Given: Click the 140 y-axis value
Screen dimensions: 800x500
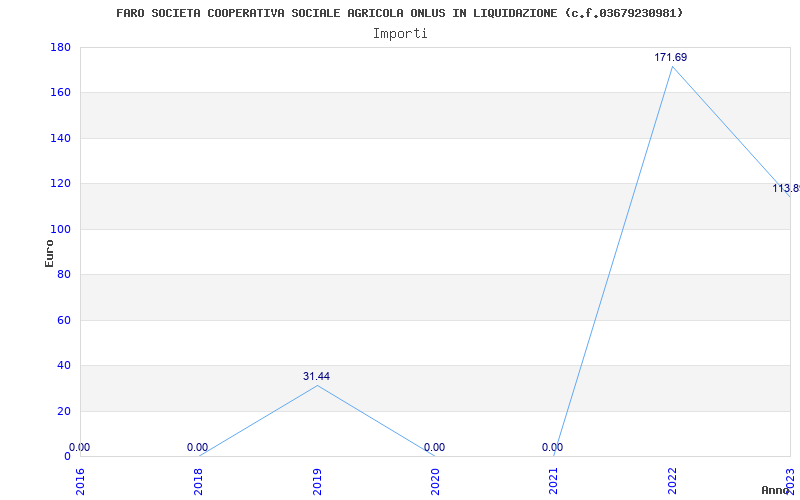Looking at the screenshot, I should tap(60, 138).
